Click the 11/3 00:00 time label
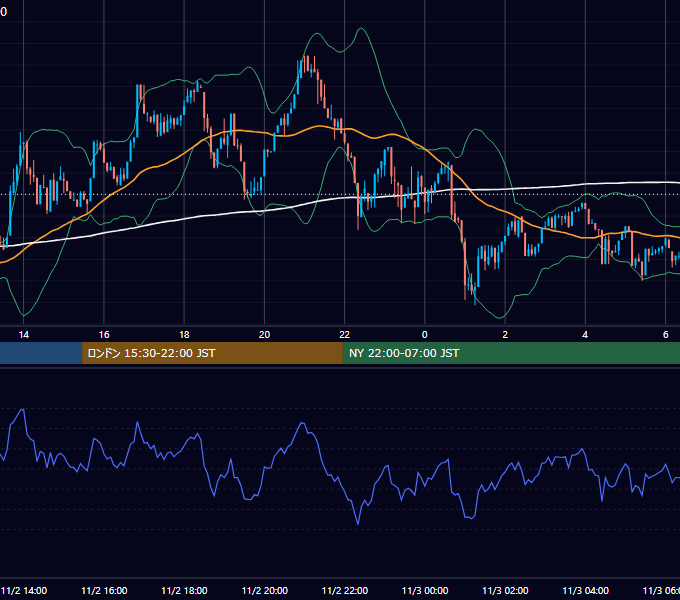This screenshot has height=600, width=680. [425, 590]
